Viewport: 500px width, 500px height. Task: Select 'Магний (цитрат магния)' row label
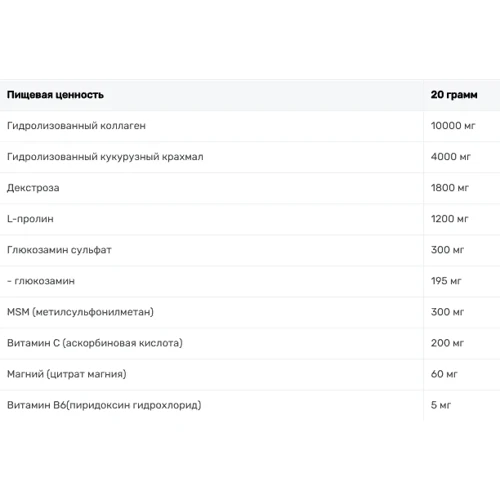[67, 374]
